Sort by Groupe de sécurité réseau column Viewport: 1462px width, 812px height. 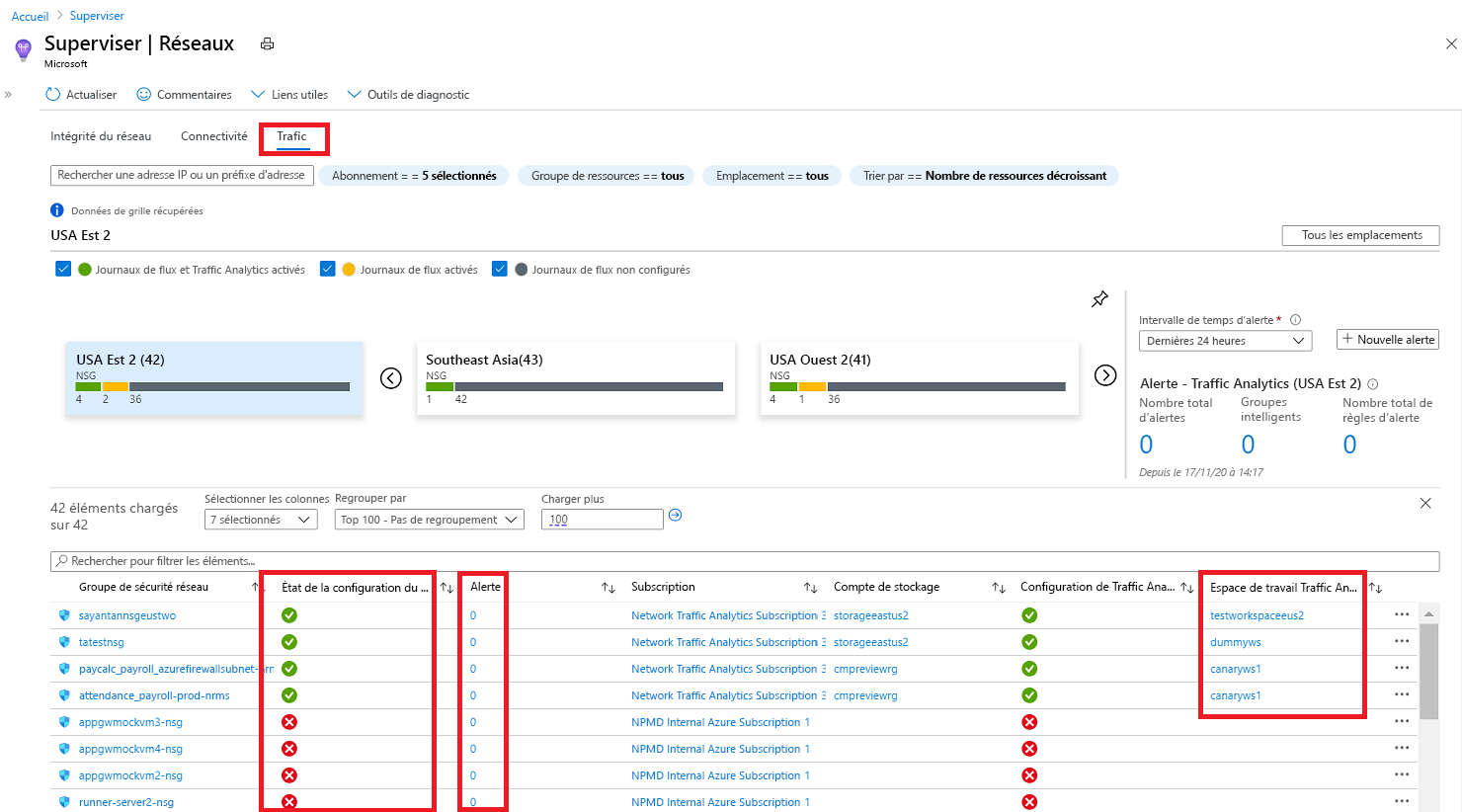(x=256, y=587)
